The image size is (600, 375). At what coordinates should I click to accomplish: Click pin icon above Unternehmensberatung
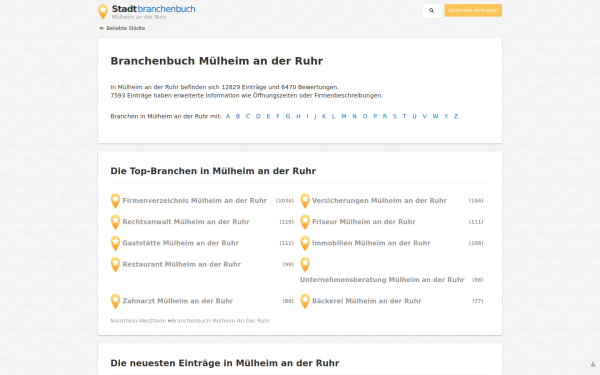click(305, 265)
